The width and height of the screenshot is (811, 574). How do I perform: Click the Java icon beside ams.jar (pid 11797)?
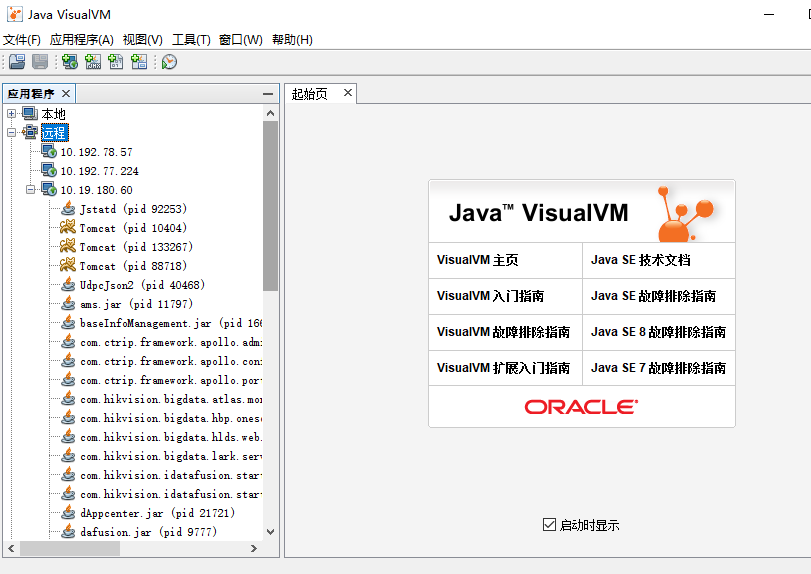pos(68,304)
